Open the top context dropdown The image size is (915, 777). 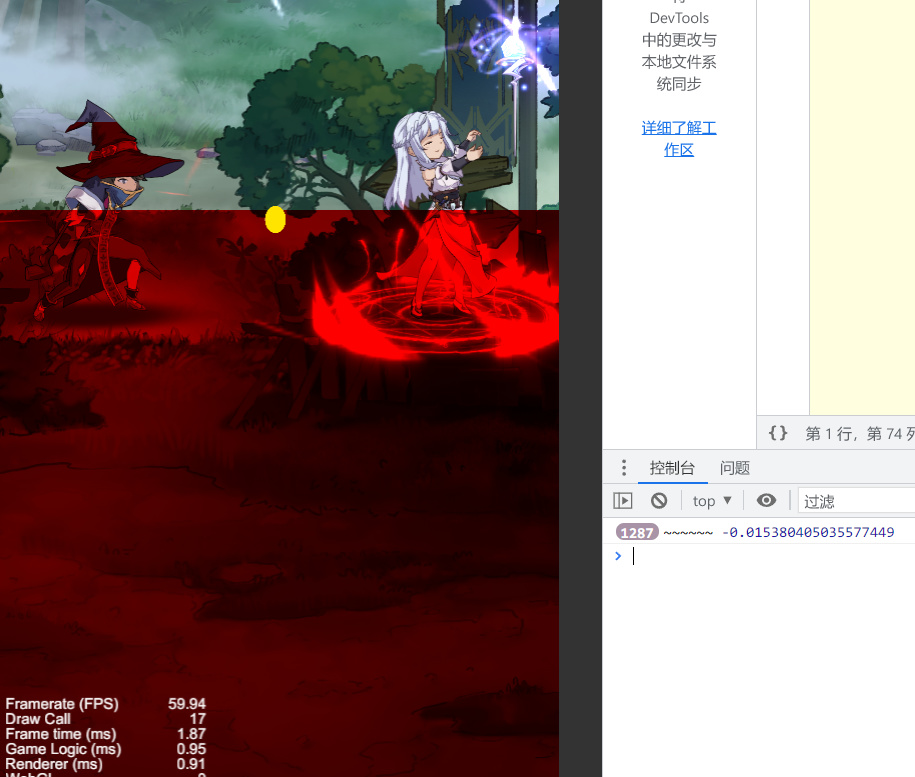712,501
